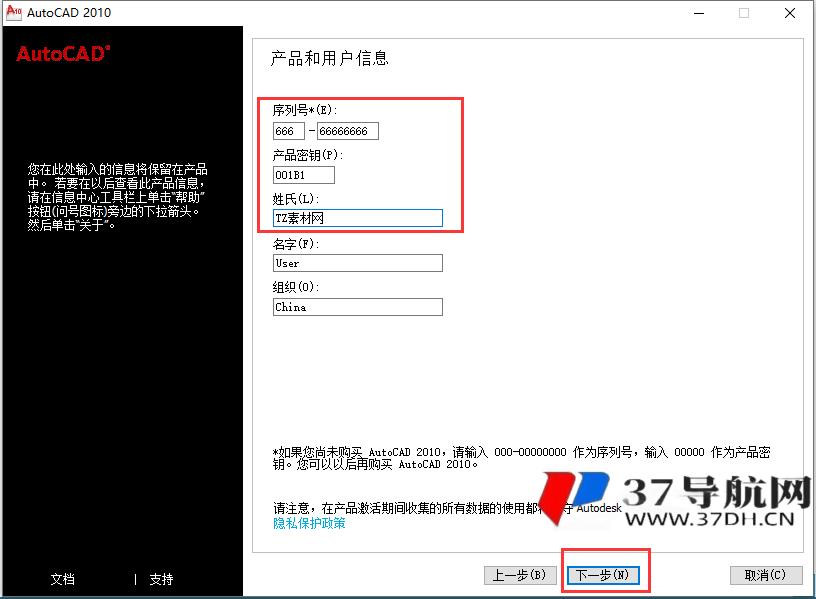
Task: Open the 文档 link in the sidebar footer
Action: tap(62, 580)
